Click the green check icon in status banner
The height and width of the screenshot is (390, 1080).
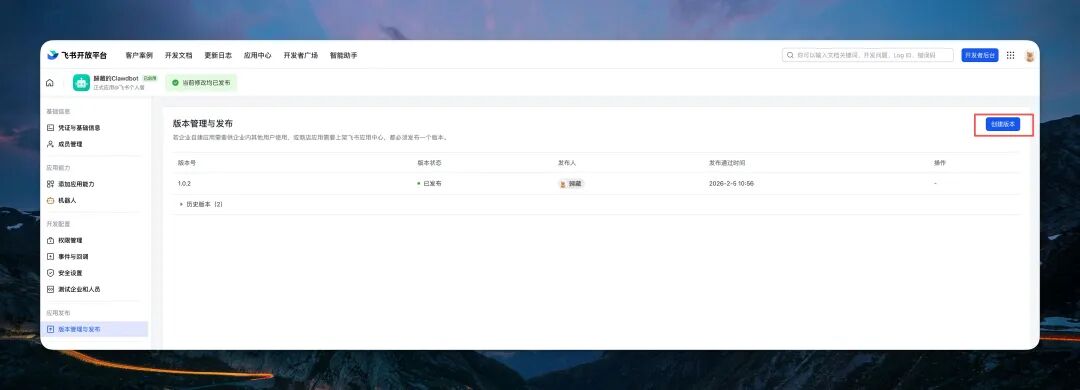click(x=176, y=83)
